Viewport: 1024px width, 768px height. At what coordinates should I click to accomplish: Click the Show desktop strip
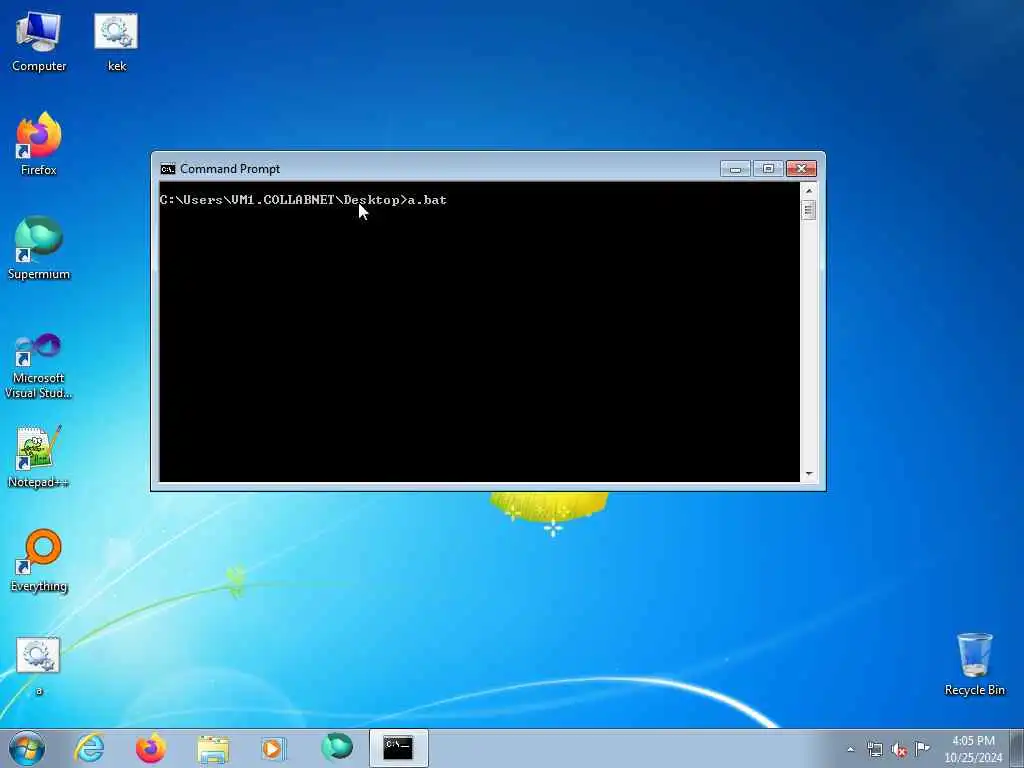1017,748
